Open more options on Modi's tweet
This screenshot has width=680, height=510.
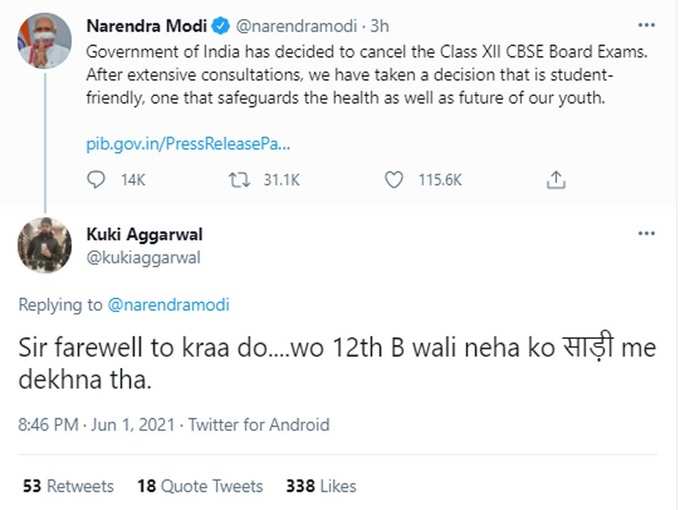coord(646,23)
